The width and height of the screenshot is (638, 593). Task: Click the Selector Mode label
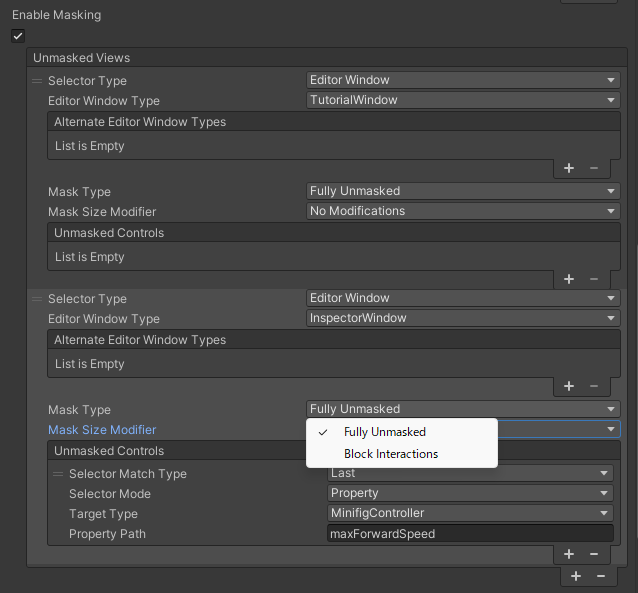(x=110, y=494)
